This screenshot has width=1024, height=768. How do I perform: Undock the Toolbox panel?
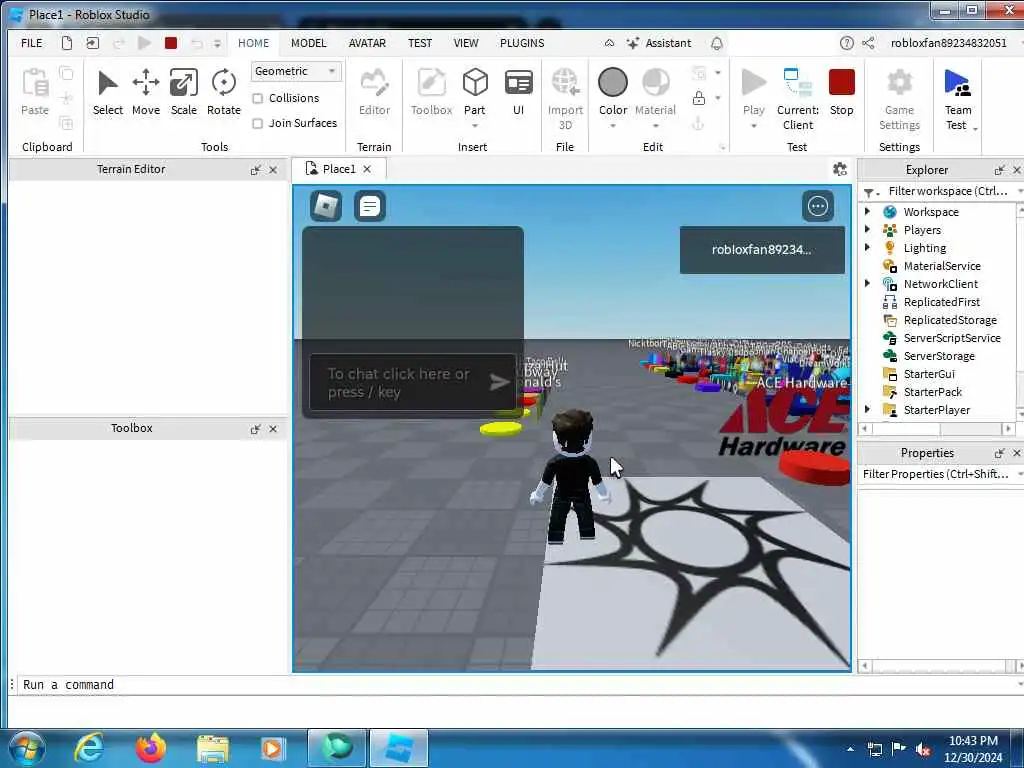point(255,429)
